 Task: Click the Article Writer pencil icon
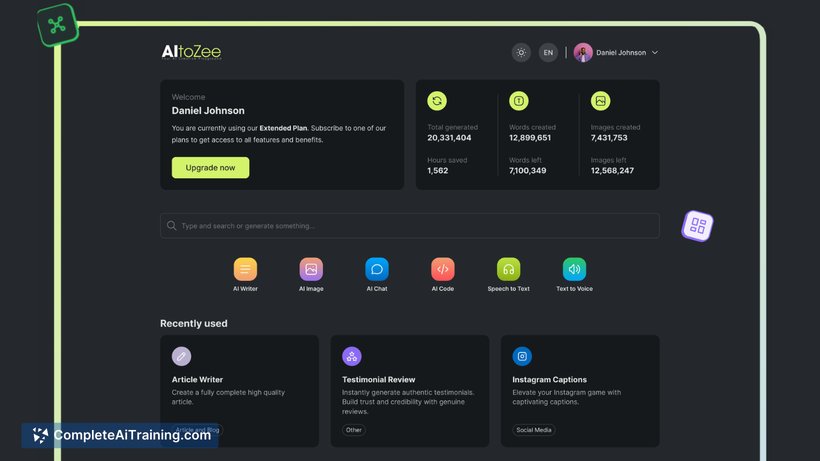(x=181, y=356)
